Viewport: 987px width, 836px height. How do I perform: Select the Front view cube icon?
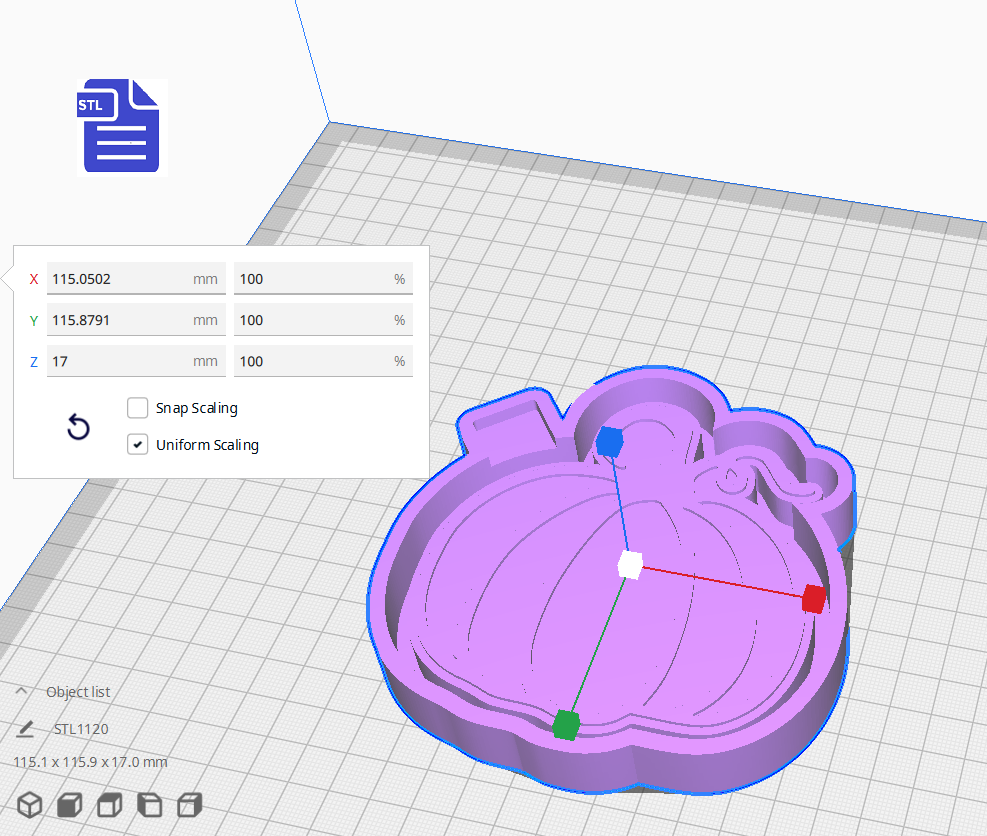pyautogui.click(x=69, y=805)
